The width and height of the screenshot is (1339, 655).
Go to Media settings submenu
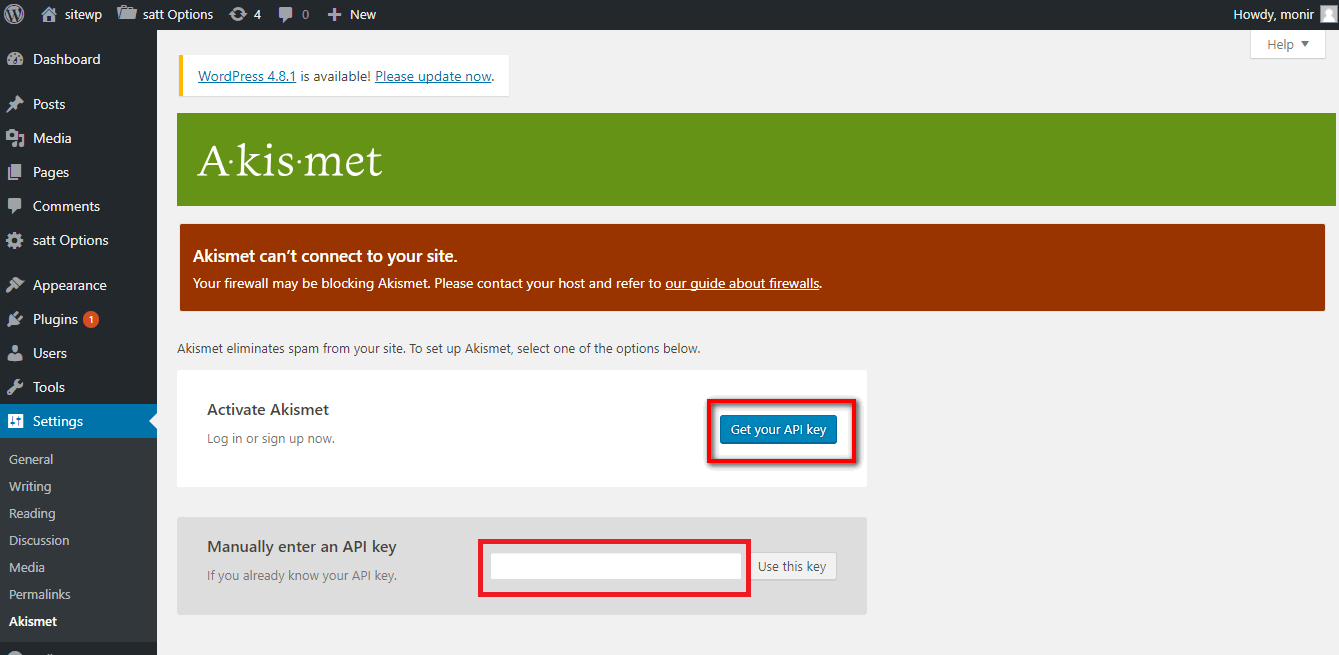point(27,567)
